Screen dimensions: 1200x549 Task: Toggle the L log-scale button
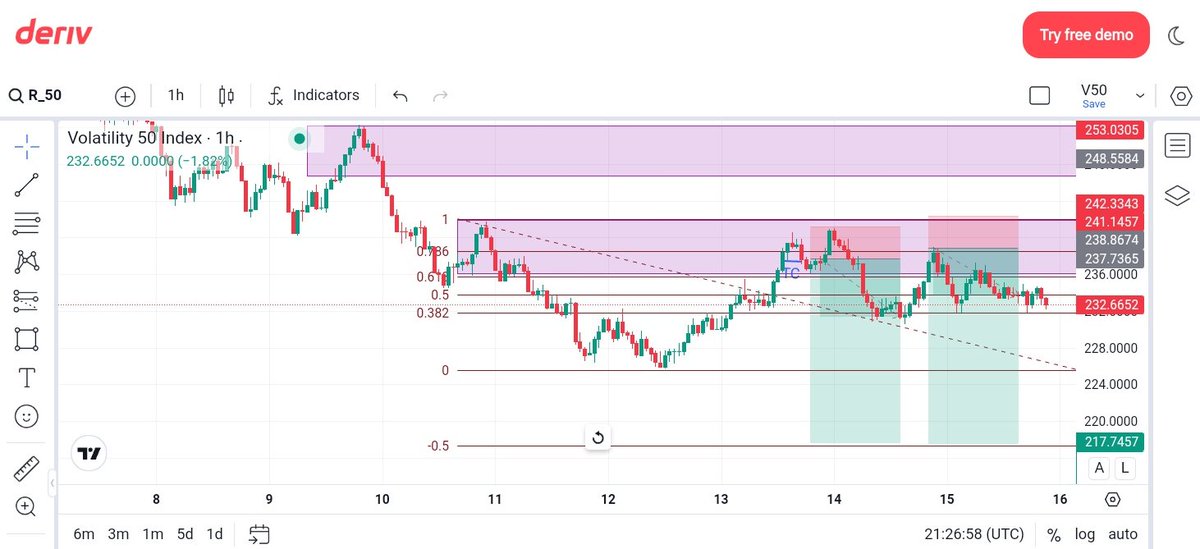[x=1125, y=468]
